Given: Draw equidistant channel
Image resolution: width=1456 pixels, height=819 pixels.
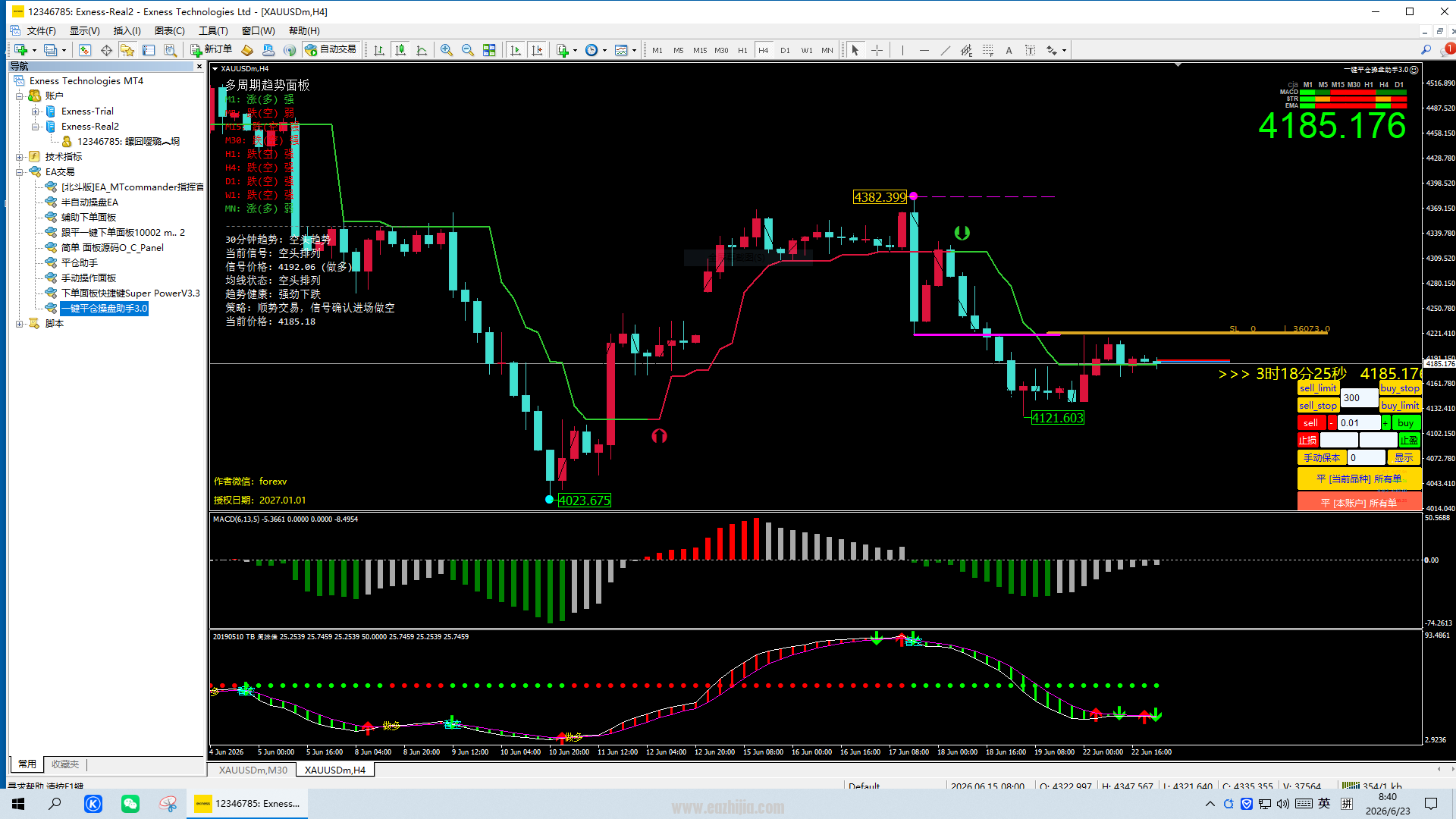Looking at the screenshot, I should (966, 50).
